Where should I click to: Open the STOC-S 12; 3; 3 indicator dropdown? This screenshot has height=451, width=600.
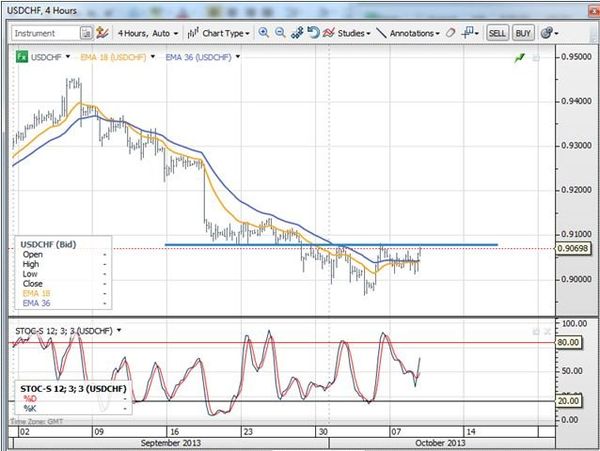click(x=119, y=330)
